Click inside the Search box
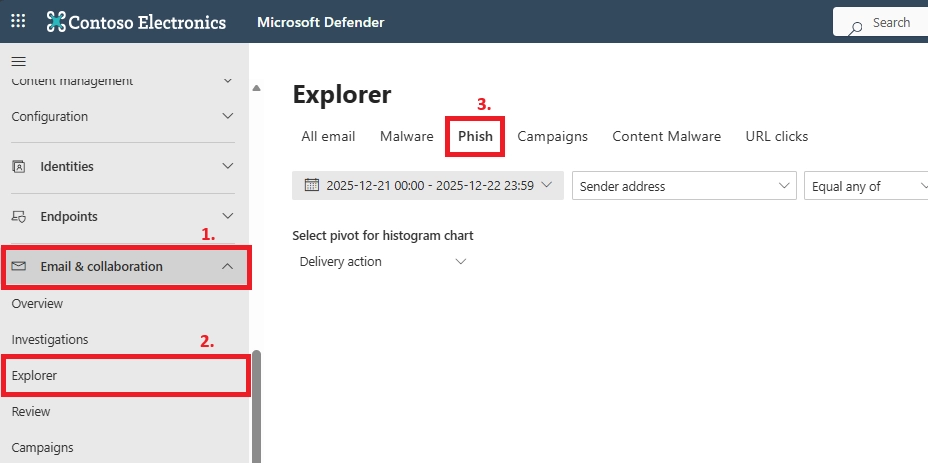928x463 pixels. 881,22
